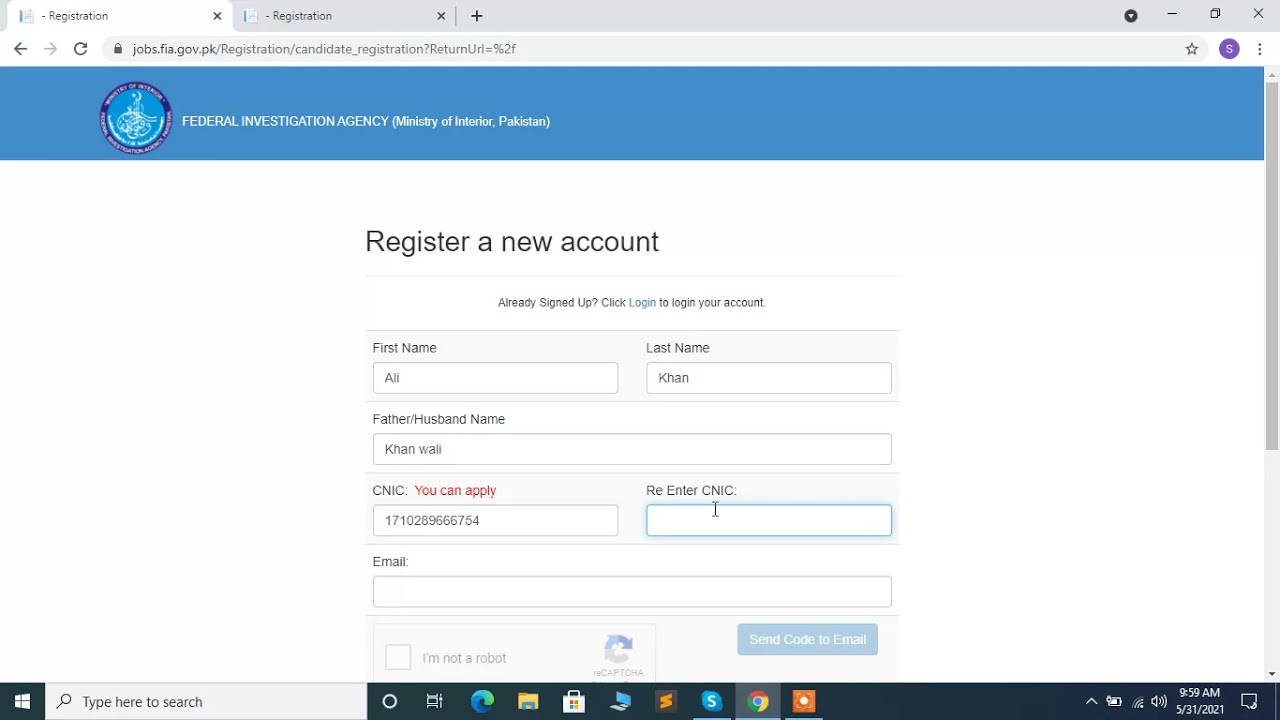Check the I'm not a robot box

(398, 657)
